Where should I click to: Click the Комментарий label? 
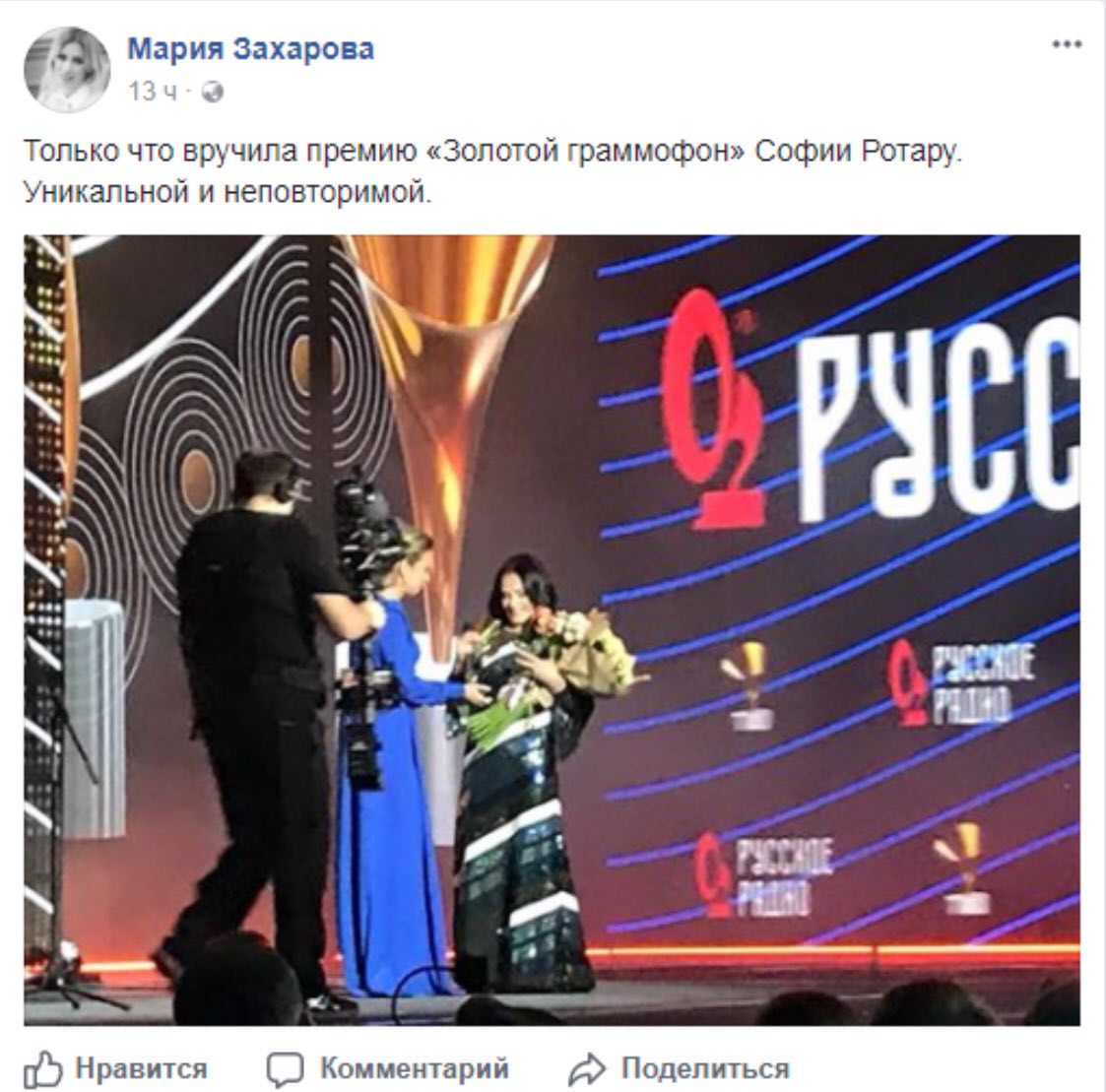tap(414, 1068)
